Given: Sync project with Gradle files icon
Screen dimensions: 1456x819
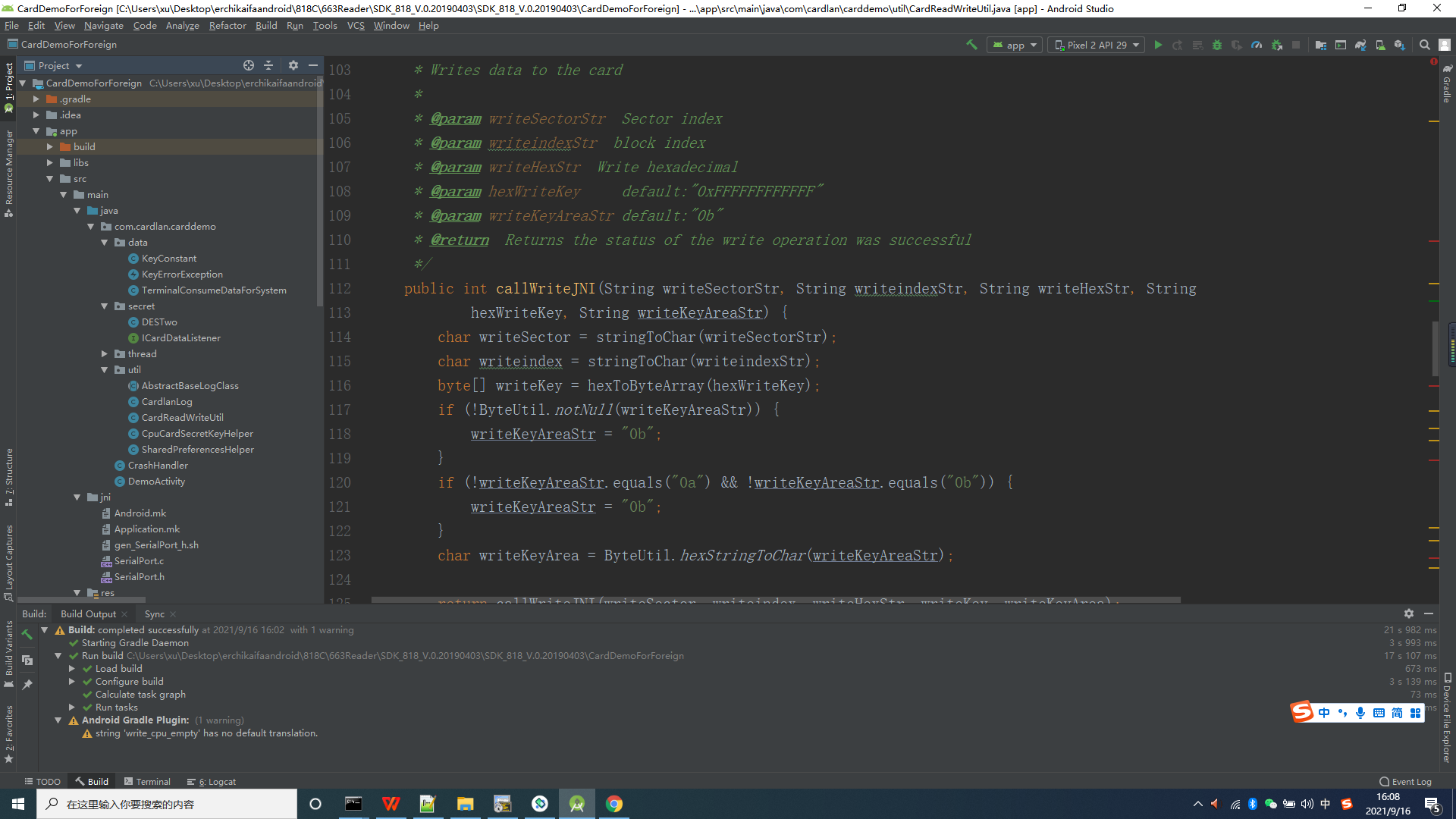Looking at the screenshot, I should tap(1360, 45).
